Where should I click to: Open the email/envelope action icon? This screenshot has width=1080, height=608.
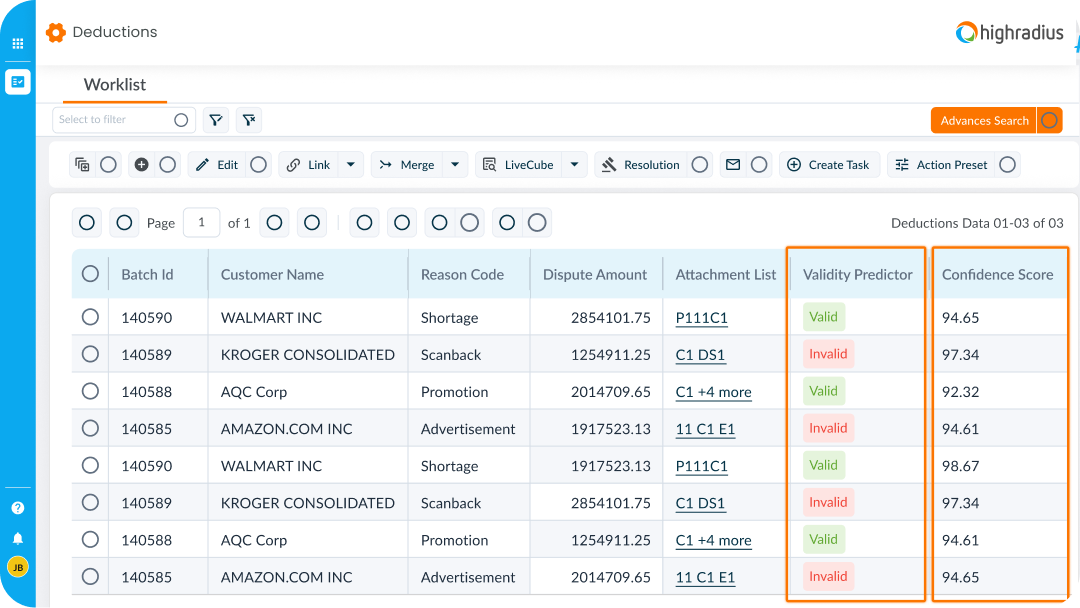pyautogui.click(x=734, y=164)
